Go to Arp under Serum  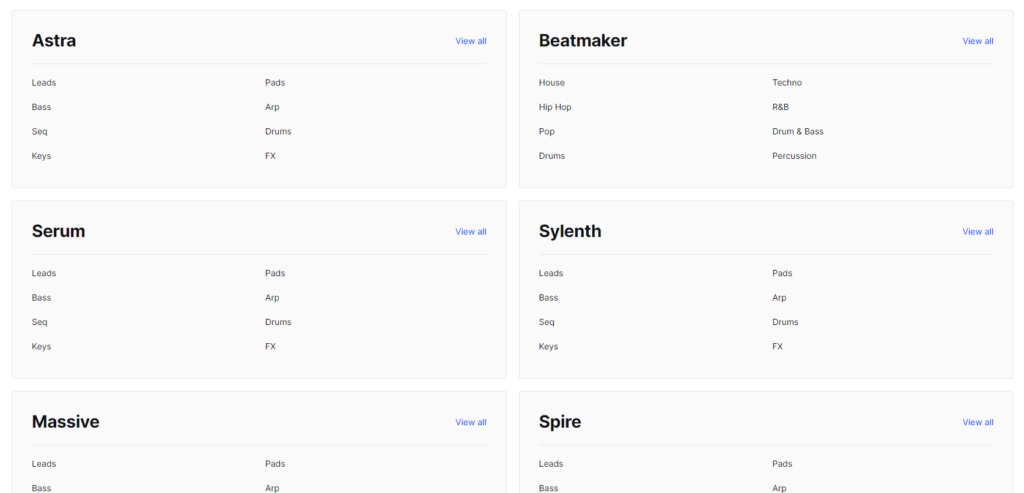click(272, 298)
